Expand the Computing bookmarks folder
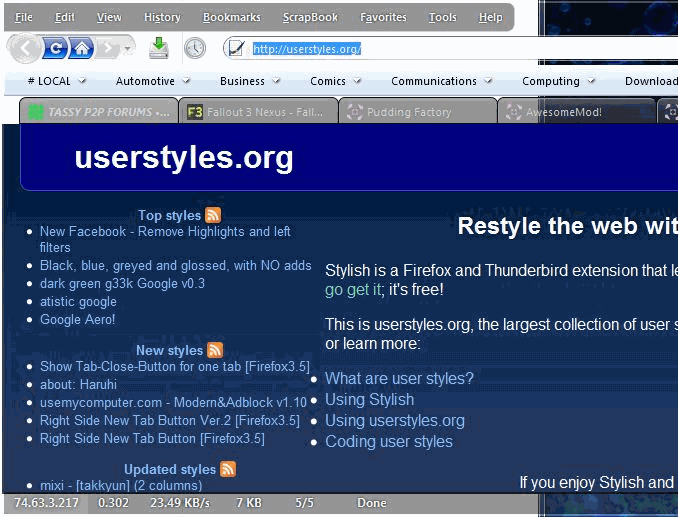The width and height of the screenshot is (678, 517). point(558,81)
